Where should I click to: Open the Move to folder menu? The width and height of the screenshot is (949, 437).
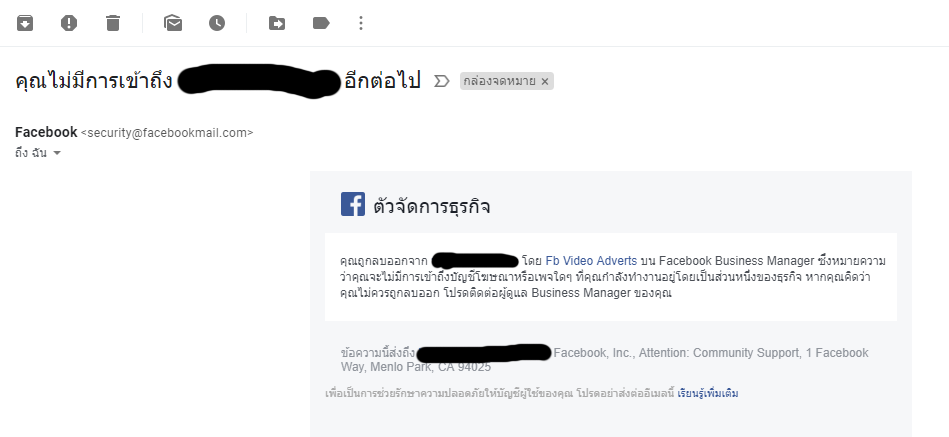(x=277, y=23)
